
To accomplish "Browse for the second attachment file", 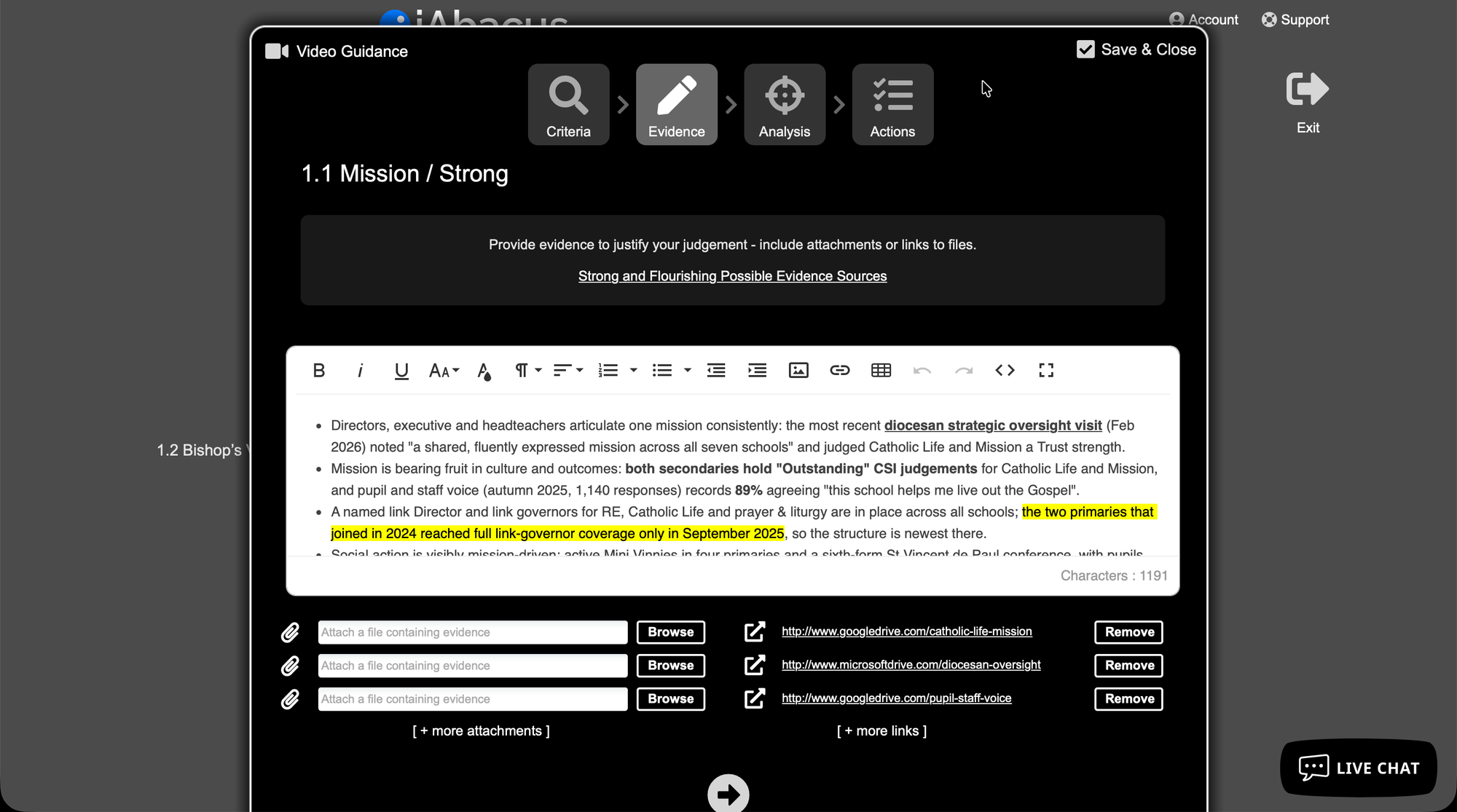I will 671,666.
